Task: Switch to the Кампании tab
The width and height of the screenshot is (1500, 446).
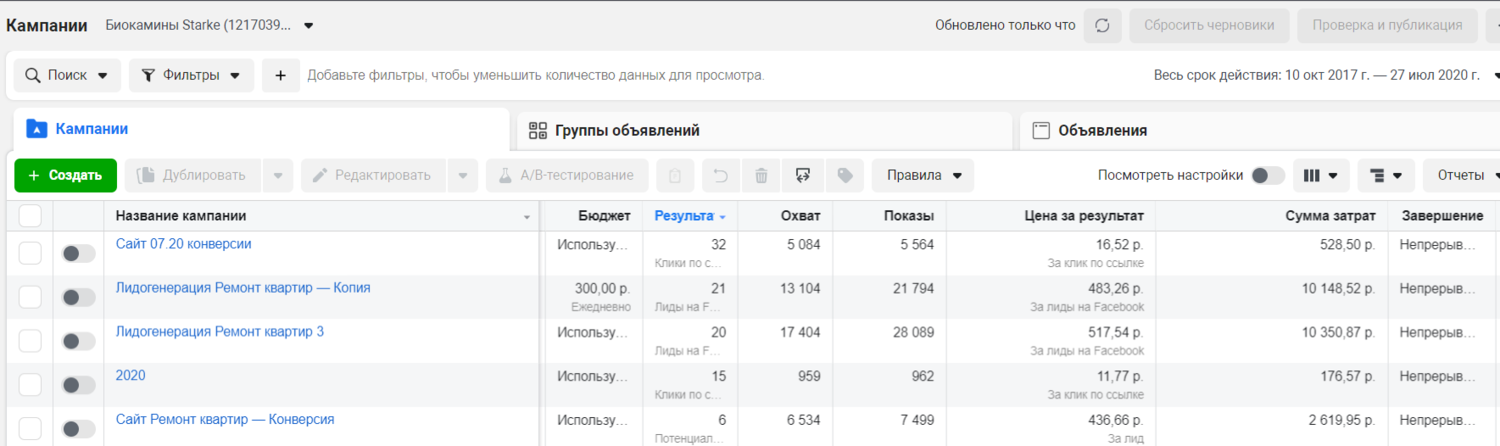Action: [x=259, y=130]
